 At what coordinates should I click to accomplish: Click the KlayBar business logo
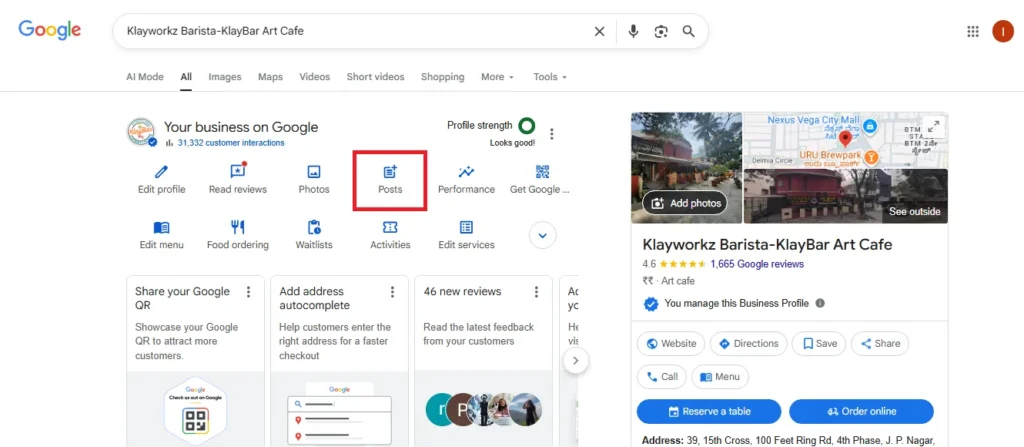coord(141,132)
